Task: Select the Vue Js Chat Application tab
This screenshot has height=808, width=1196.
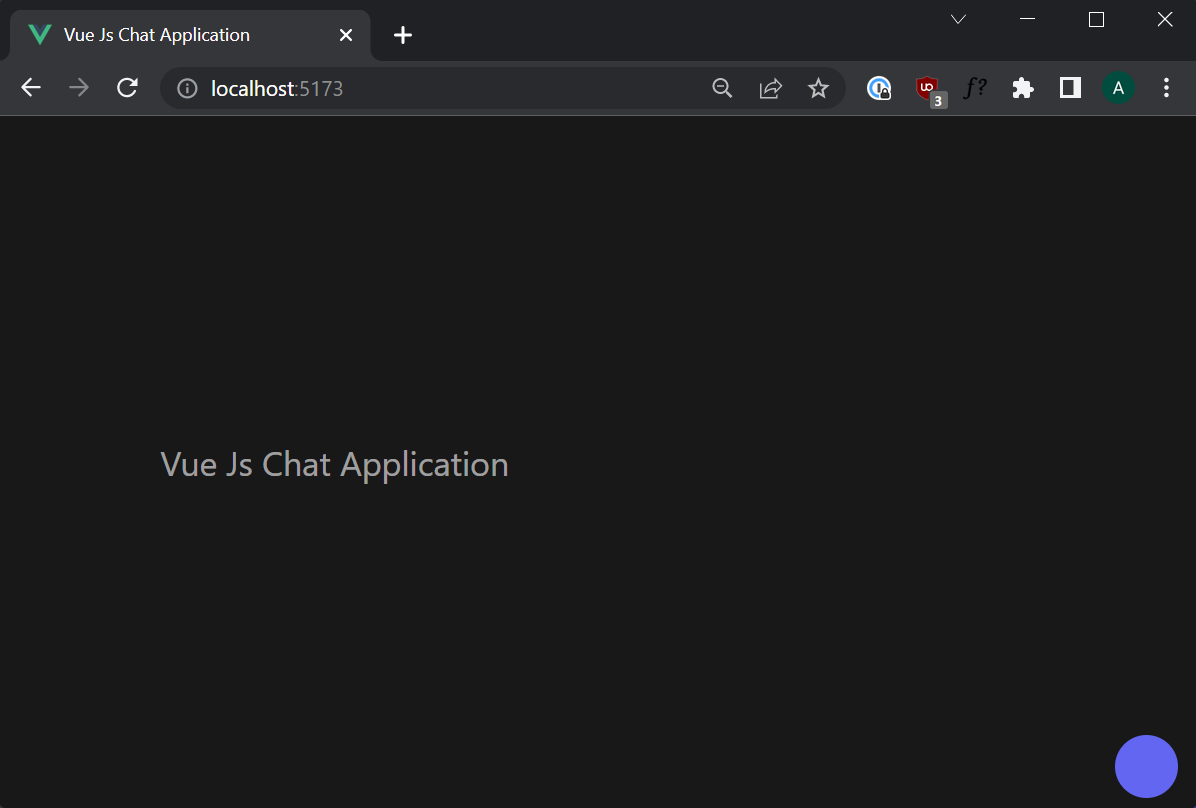Action: point(189,35)
